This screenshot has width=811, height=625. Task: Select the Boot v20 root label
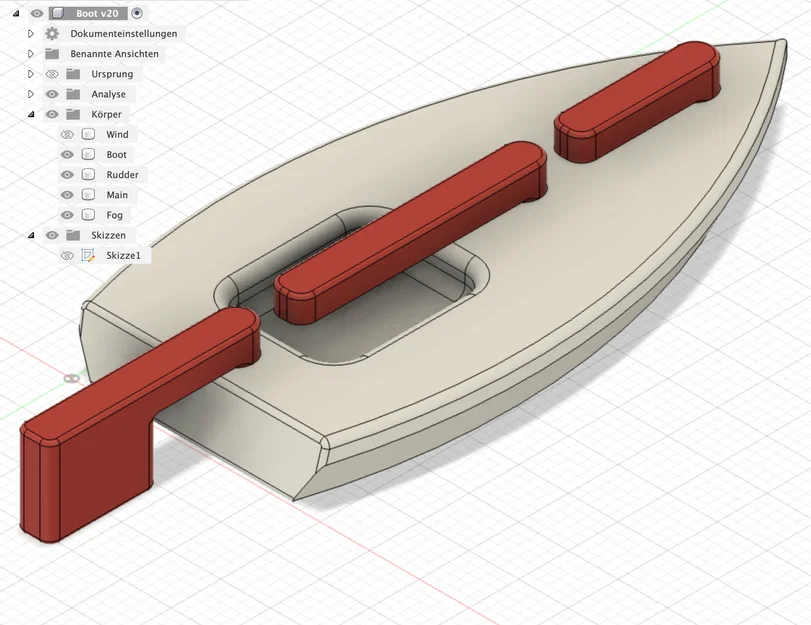[x=97, y=13]
